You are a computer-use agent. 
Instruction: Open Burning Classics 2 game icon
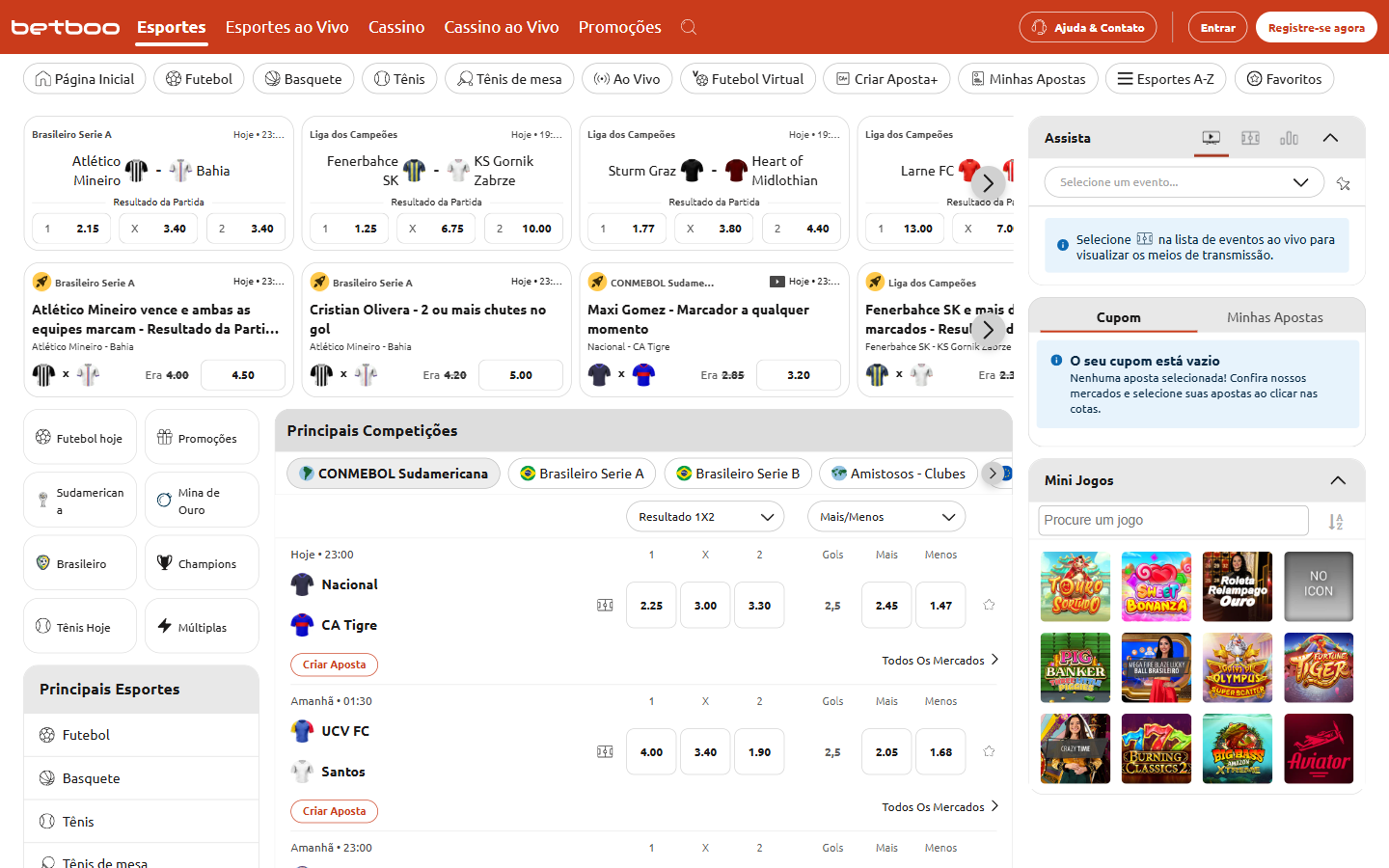(x=1157, y=748)
